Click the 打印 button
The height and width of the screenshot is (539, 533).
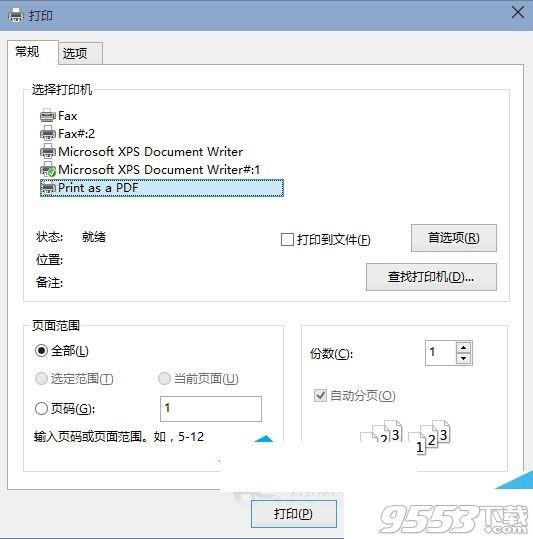293,514
